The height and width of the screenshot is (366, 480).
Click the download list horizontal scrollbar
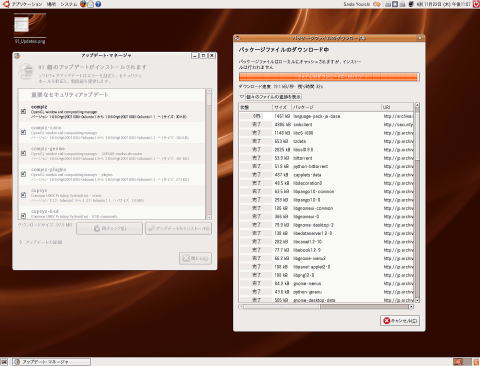click(x=327, y=307)
